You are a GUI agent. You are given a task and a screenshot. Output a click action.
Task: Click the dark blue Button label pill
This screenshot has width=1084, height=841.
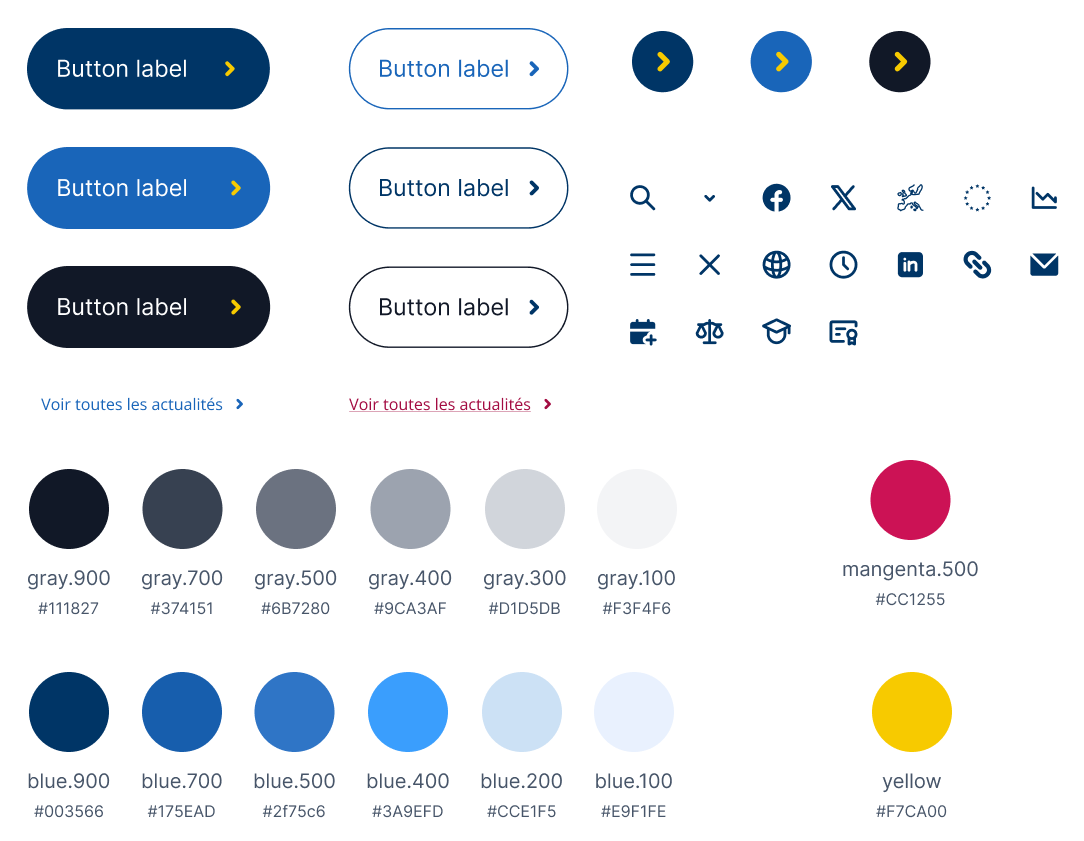tap(148, 68)
